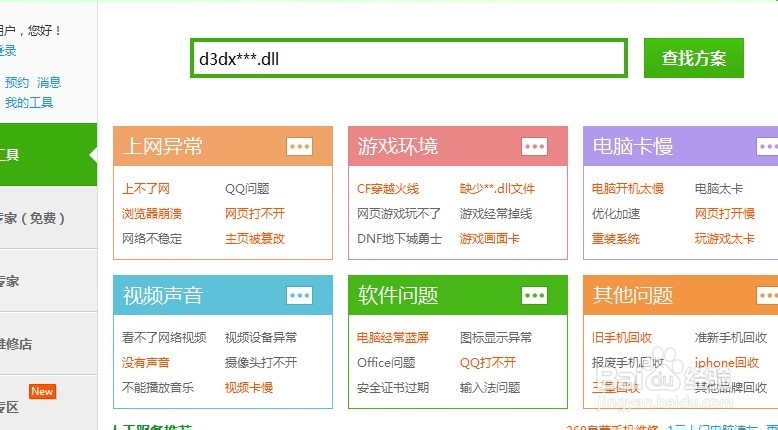Choose 视频设备异常 link
This screenshot has height=430, width=778.
click(261, 338)
